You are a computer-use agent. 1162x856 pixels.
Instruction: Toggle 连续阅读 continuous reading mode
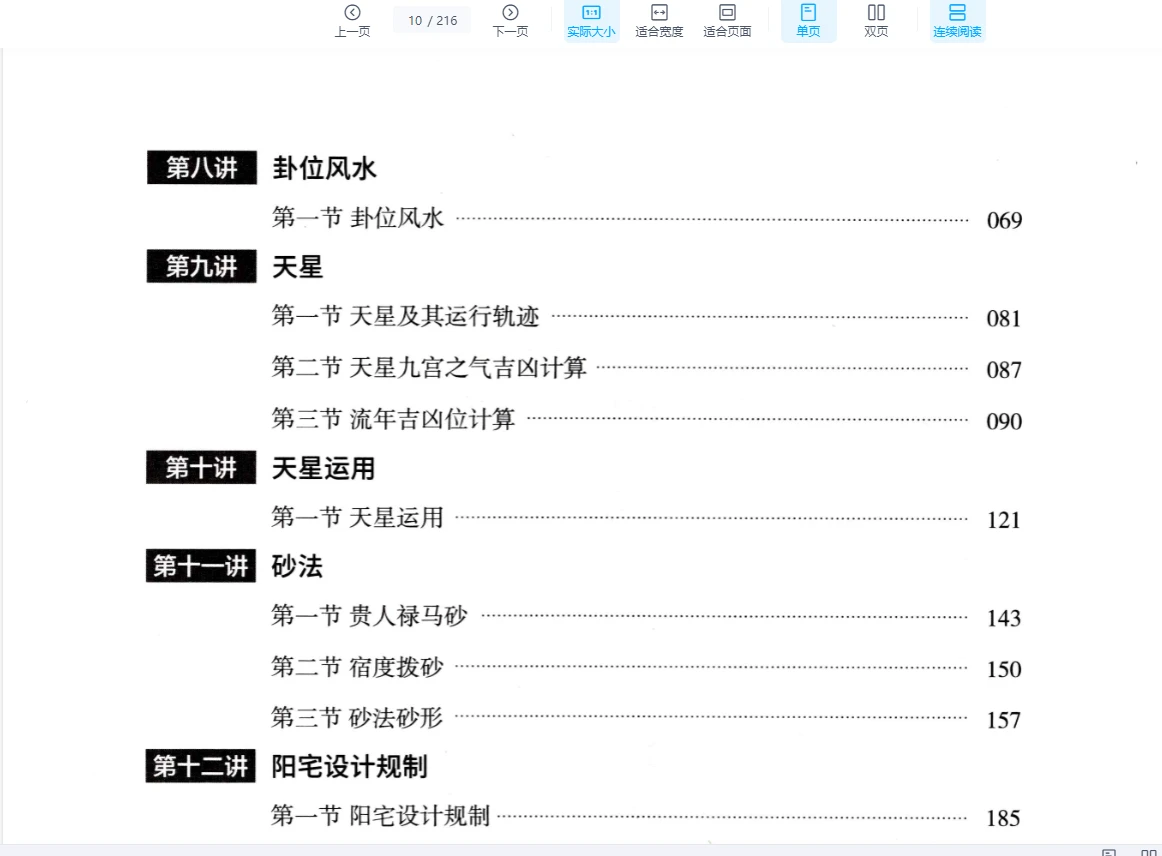click(x=957, y=21)
